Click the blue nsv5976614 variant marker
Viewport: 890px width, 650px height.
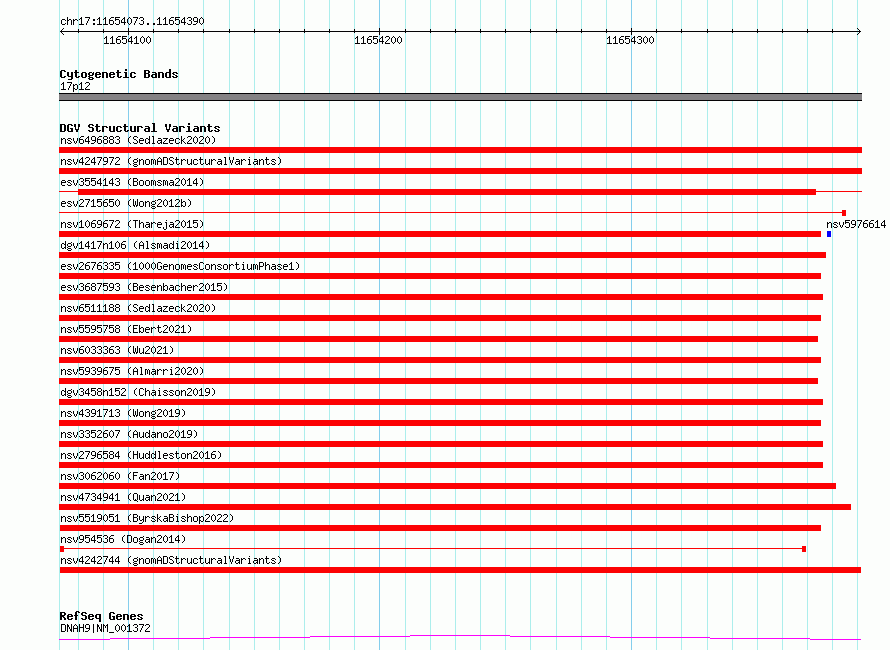point(829,234)
